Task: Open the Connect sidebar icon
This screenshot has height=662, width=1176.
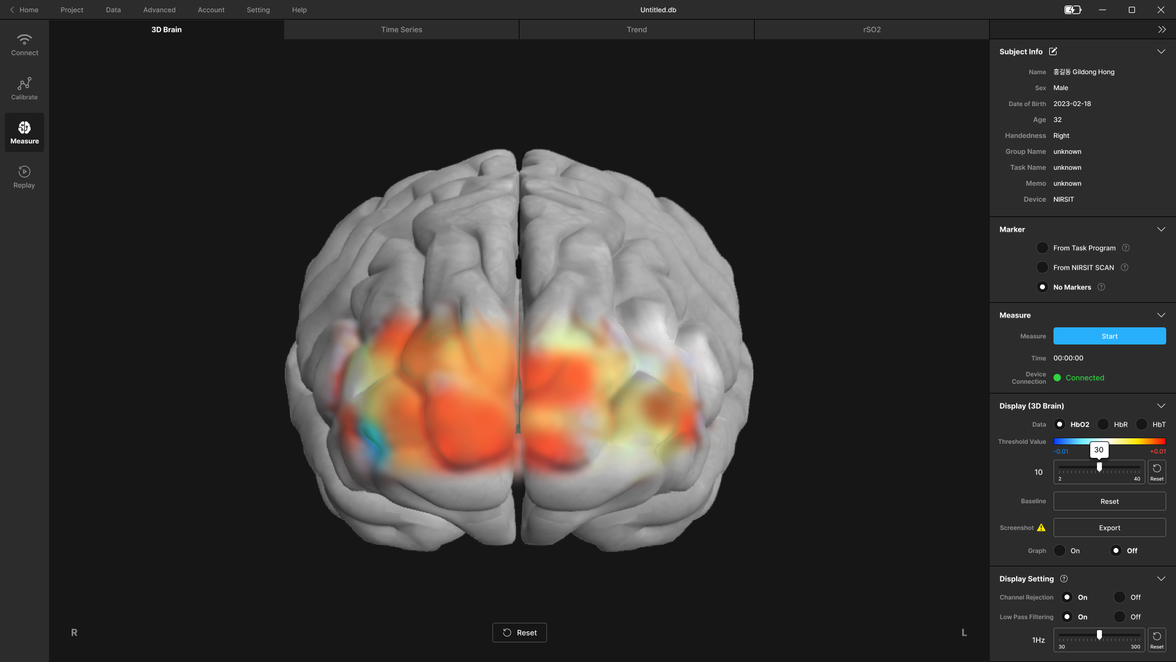Action: [24, 44]
